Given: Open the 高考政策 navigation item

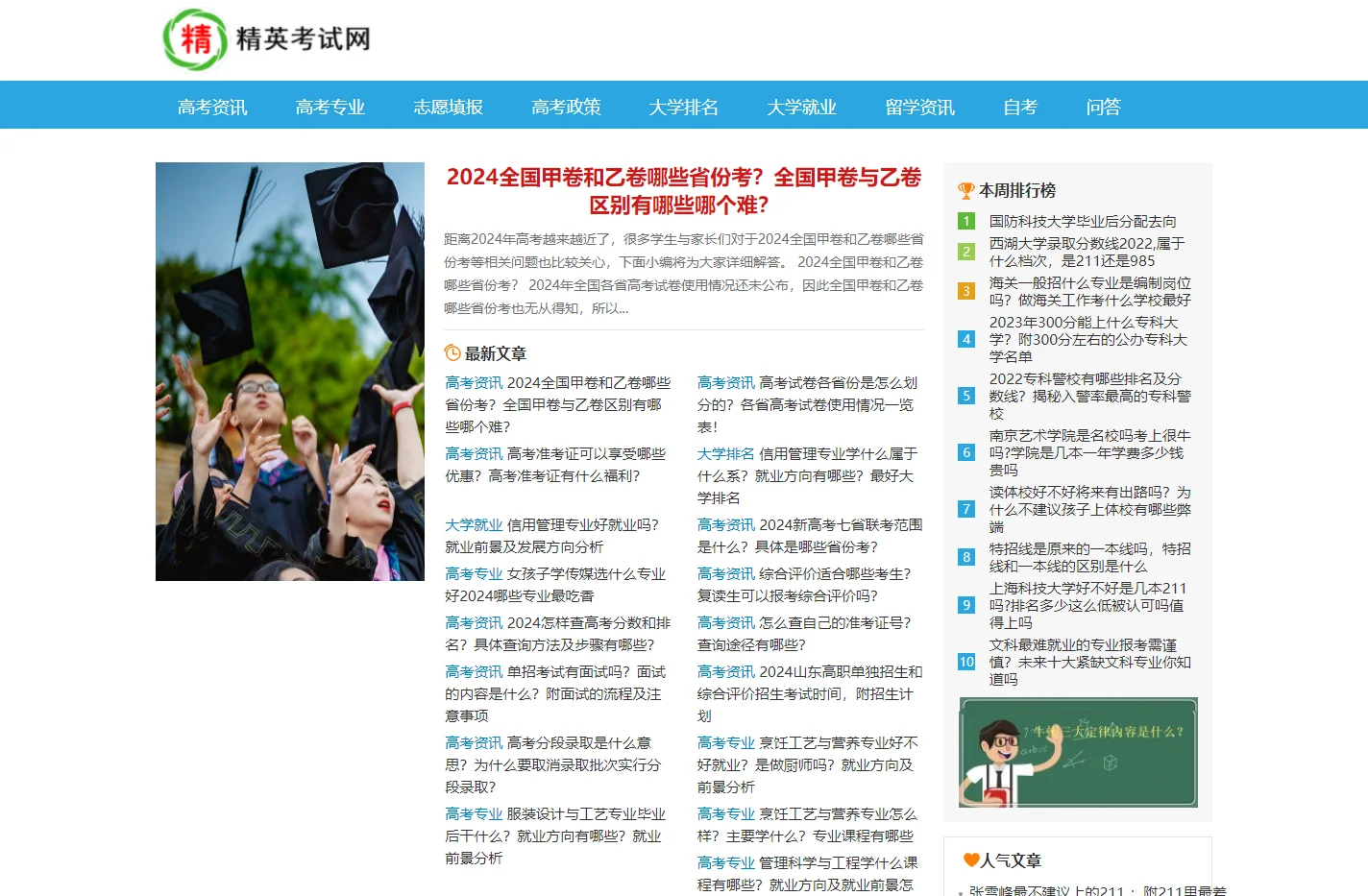Looking at the screenshot, I should tap(566, 107).
